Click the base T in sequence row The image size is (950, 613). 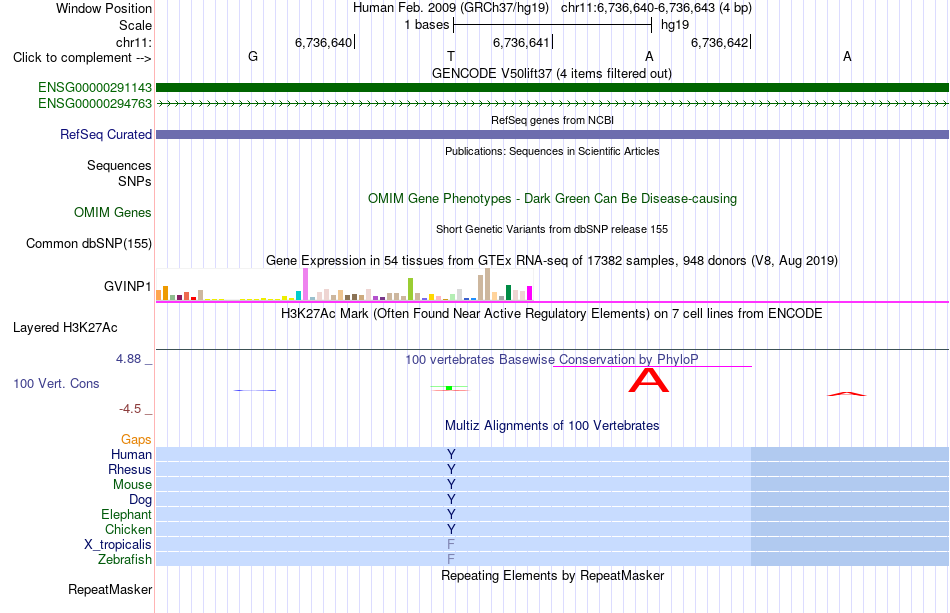tap(451, 56)
